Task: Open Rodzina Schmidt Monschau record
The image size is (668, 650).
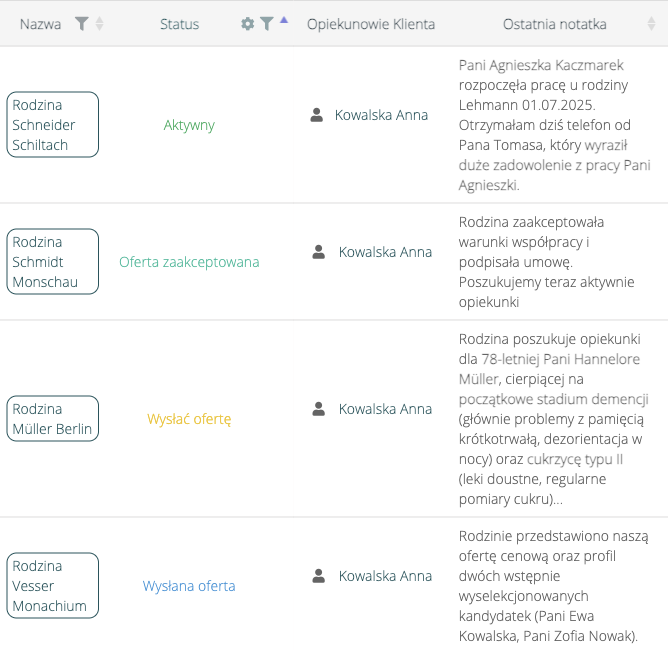Action: 53,262
